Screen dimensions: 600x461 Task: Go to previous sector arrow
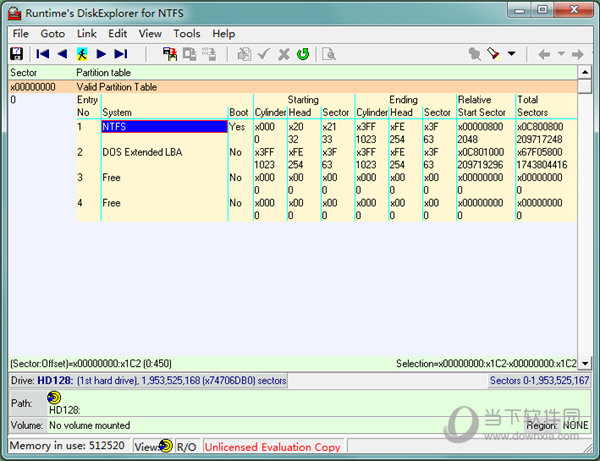62,54
